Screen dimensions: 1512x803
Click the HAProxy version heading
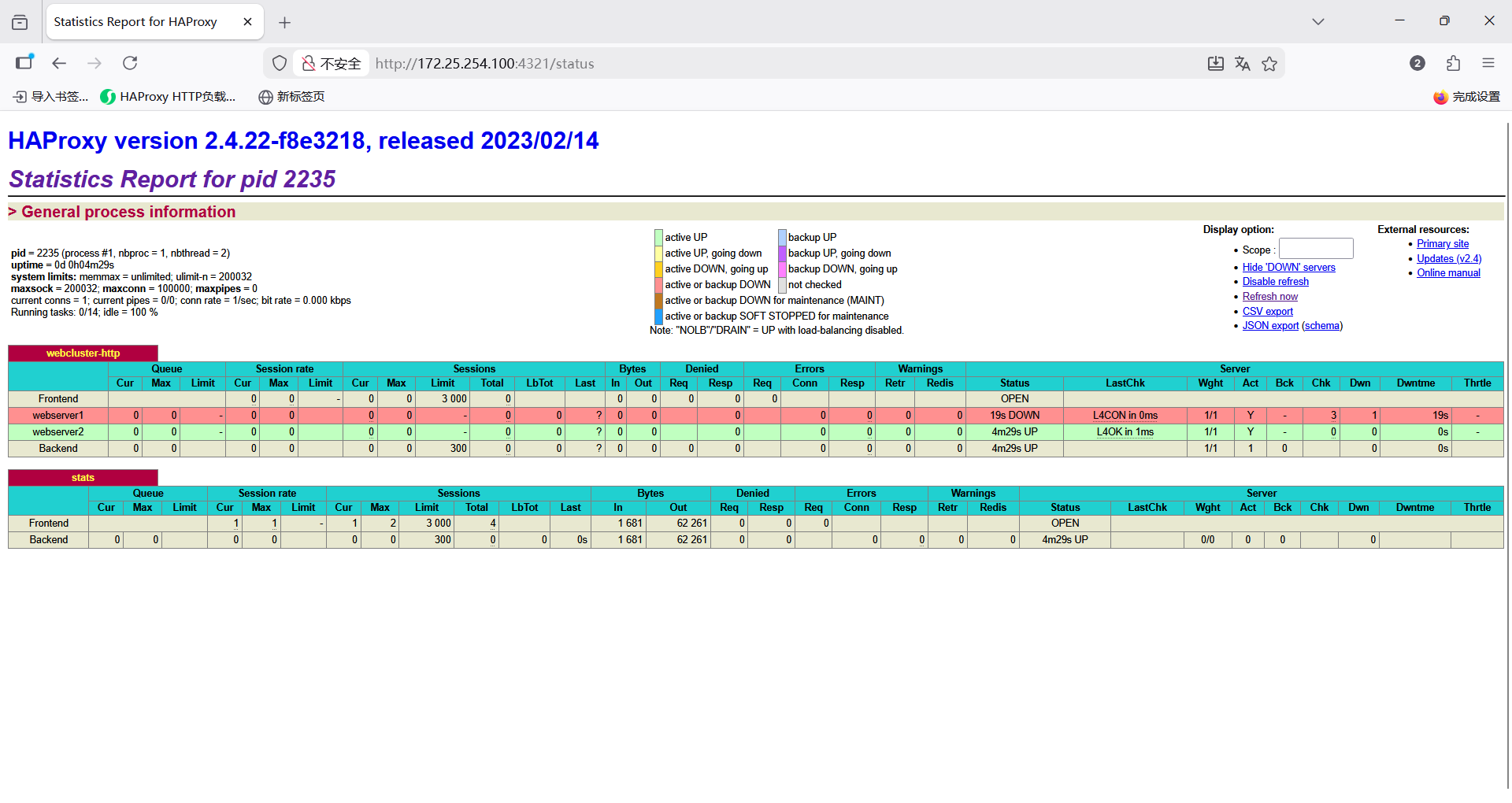303,140
